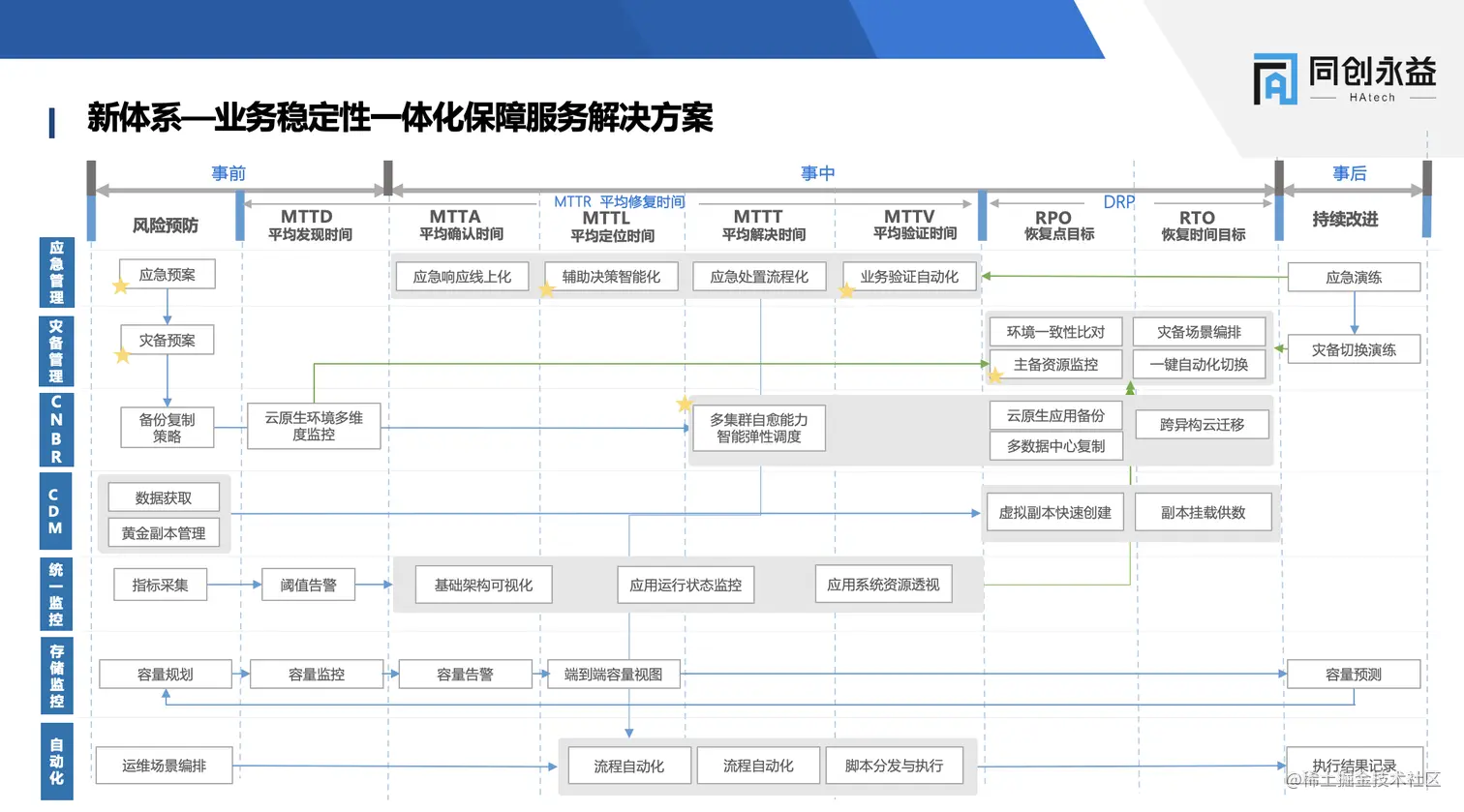Select the 自动化 sidebar label
The image size is (1464, 812).
pos(55,761)
